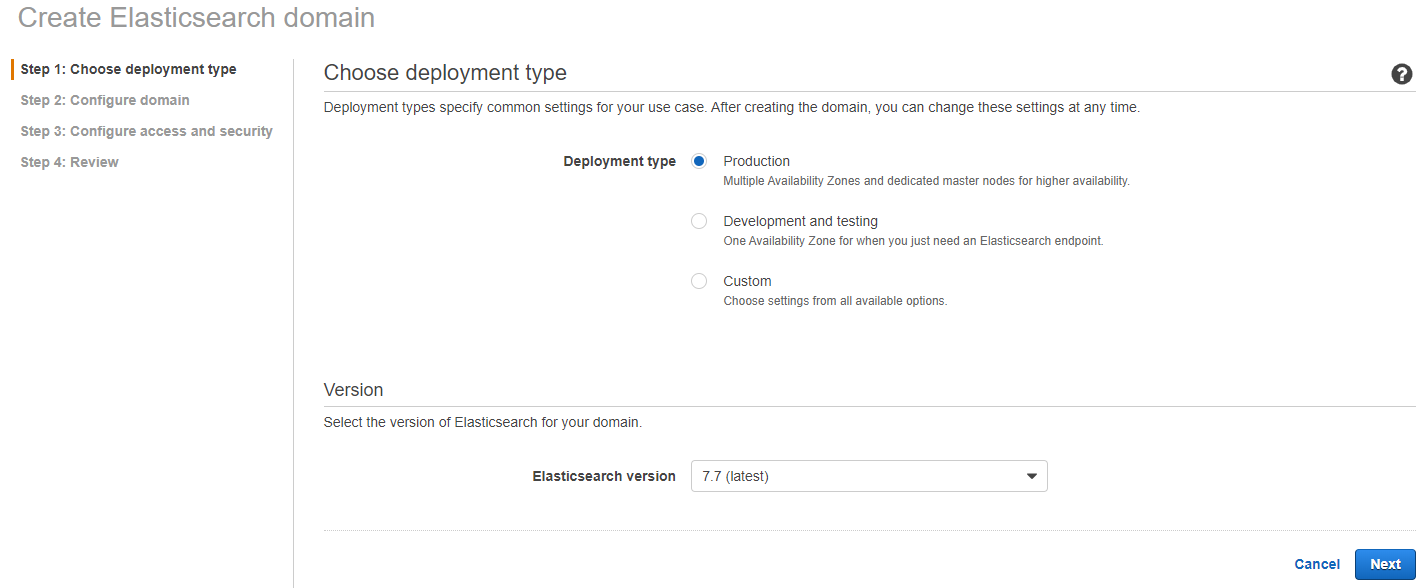Open the help question mark icon
Screen dimensions: 1427x588
(x=1401, y=74)
